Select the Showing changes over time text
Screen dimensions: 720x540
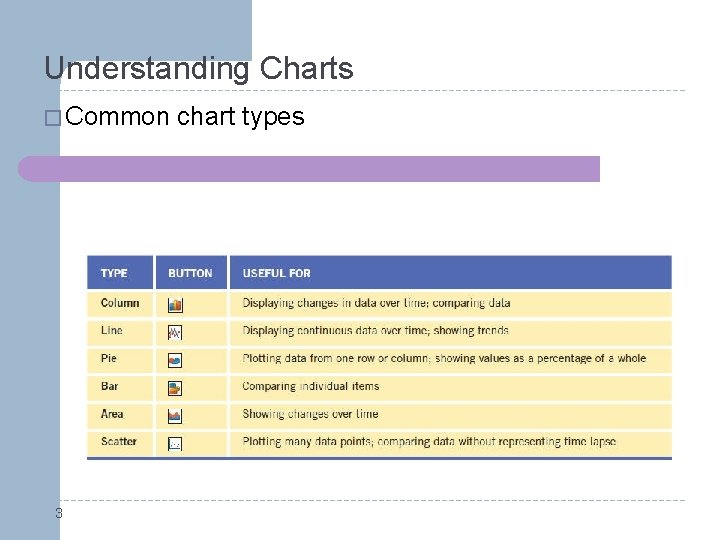point(310,414)
